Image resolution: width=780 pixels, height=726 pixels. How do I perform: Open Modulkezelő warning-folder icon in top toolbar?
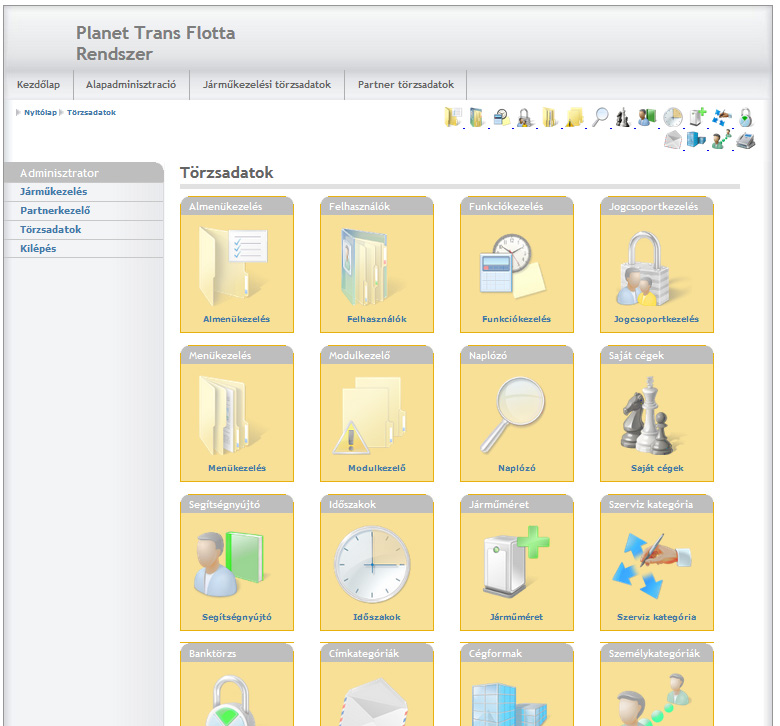[574, 117]
